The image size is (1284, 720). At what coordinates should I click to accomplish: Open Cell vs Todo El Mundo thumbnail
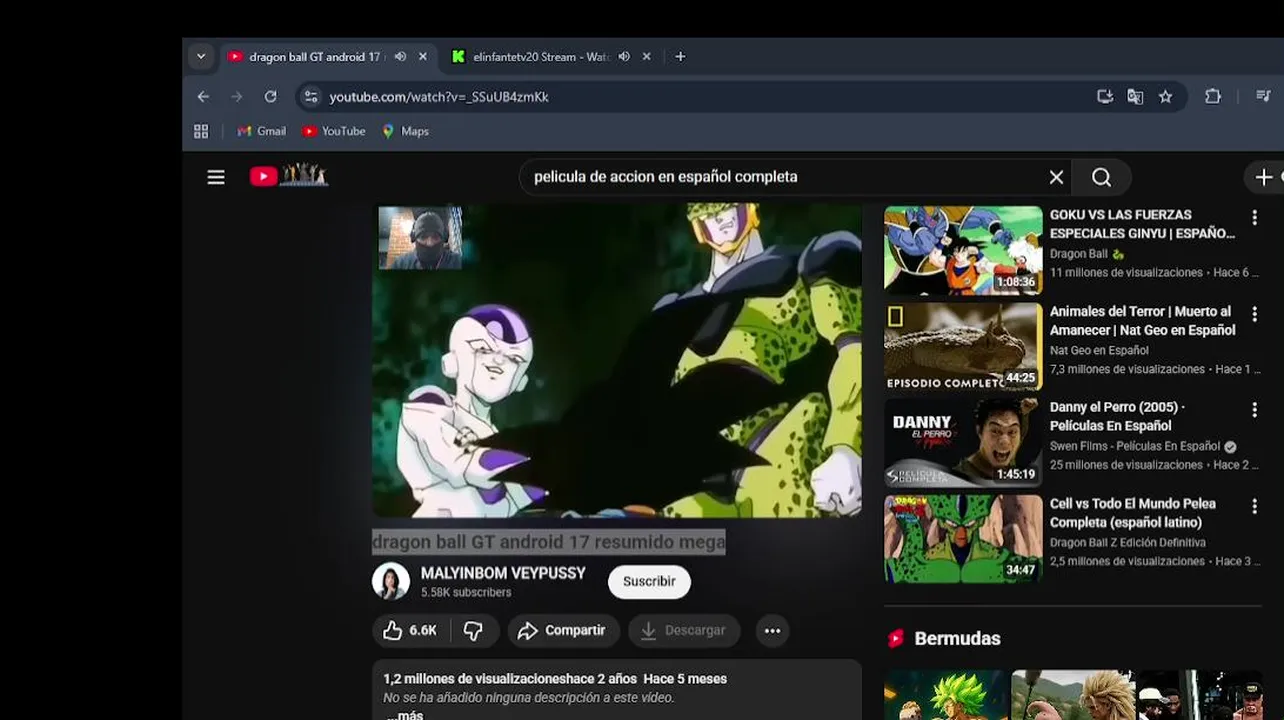pos(963,539)
